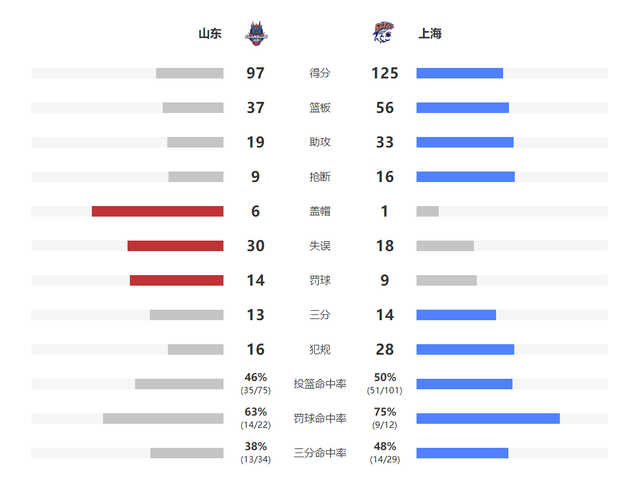
Task: Open the 上海 team name link
Action: coord(430,33)
